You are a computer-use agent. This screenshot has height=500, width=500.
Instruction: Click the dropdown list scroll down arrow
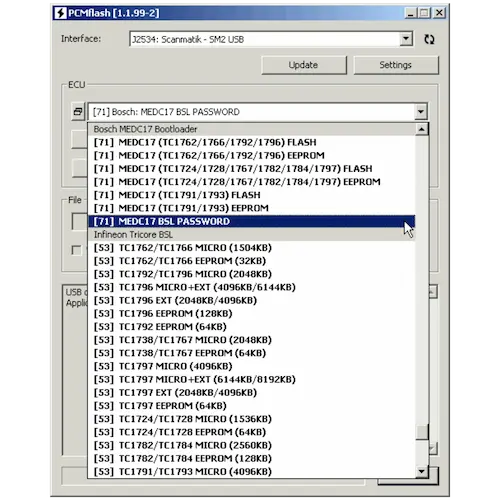pyautogui.click(x=422, y=471)
